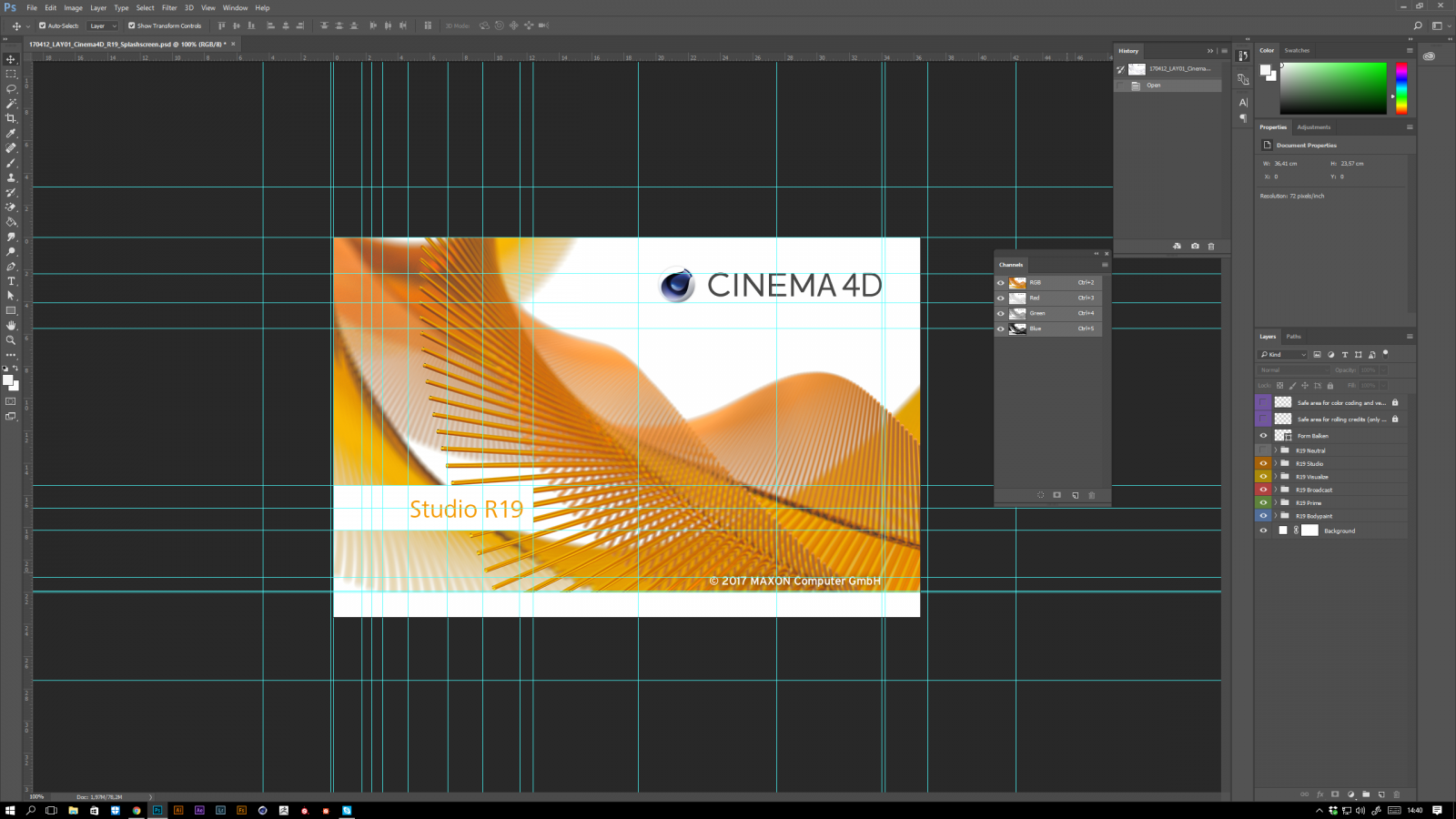Select the Rectangular Marquee tool

click(x=11, y=74)
